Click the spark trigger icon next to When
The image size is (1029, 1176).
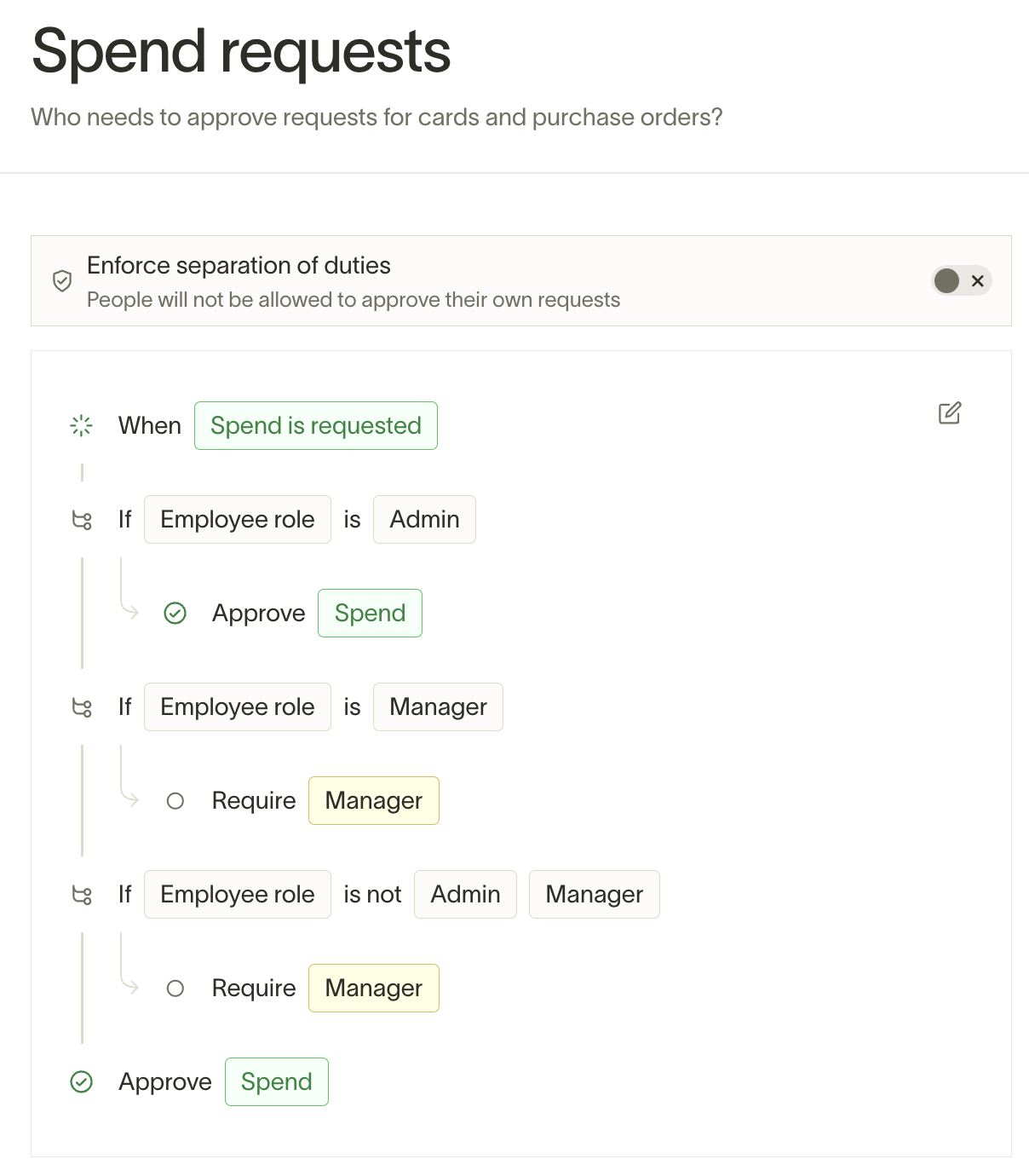pos(82,425)
